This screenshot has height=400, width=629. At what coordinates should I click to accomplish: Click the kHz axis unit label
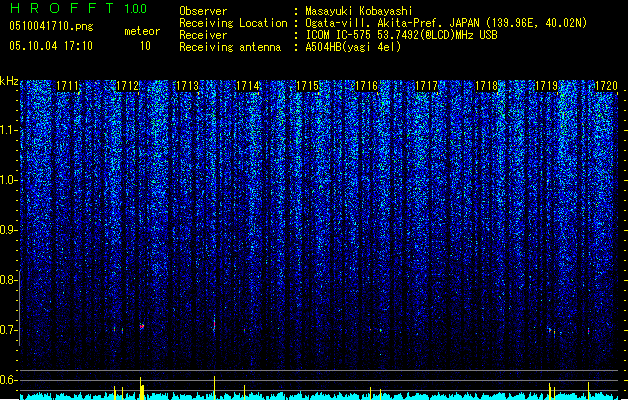[x=9, y=81]
